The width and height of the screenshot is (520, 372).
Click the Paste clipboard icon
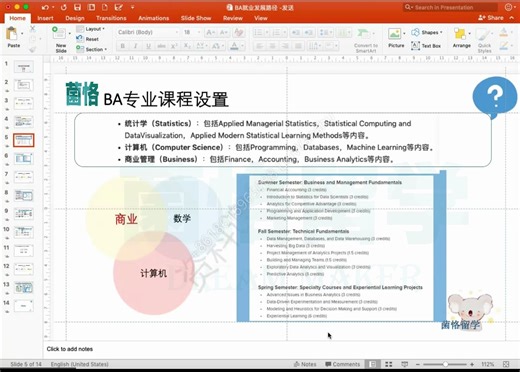click(x=12, y=33)
